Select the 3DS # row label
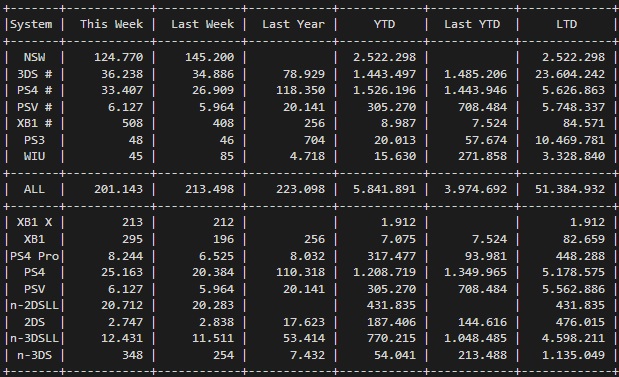The image size is (619, 377). pyautogui.click(x=34, y=74)
